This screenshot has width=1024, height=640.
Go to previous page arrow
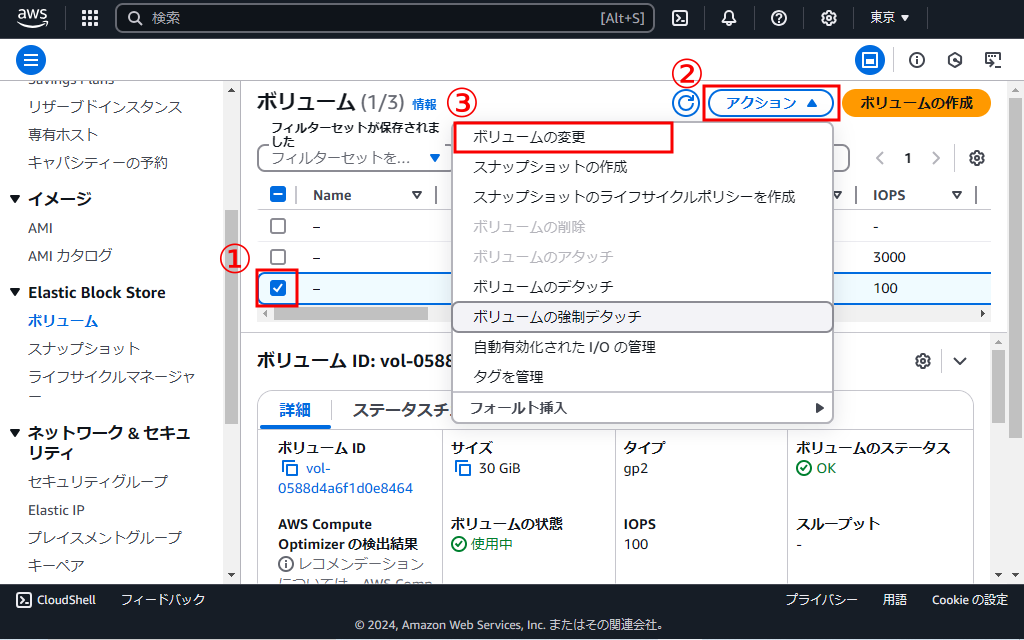coord(880,158)
